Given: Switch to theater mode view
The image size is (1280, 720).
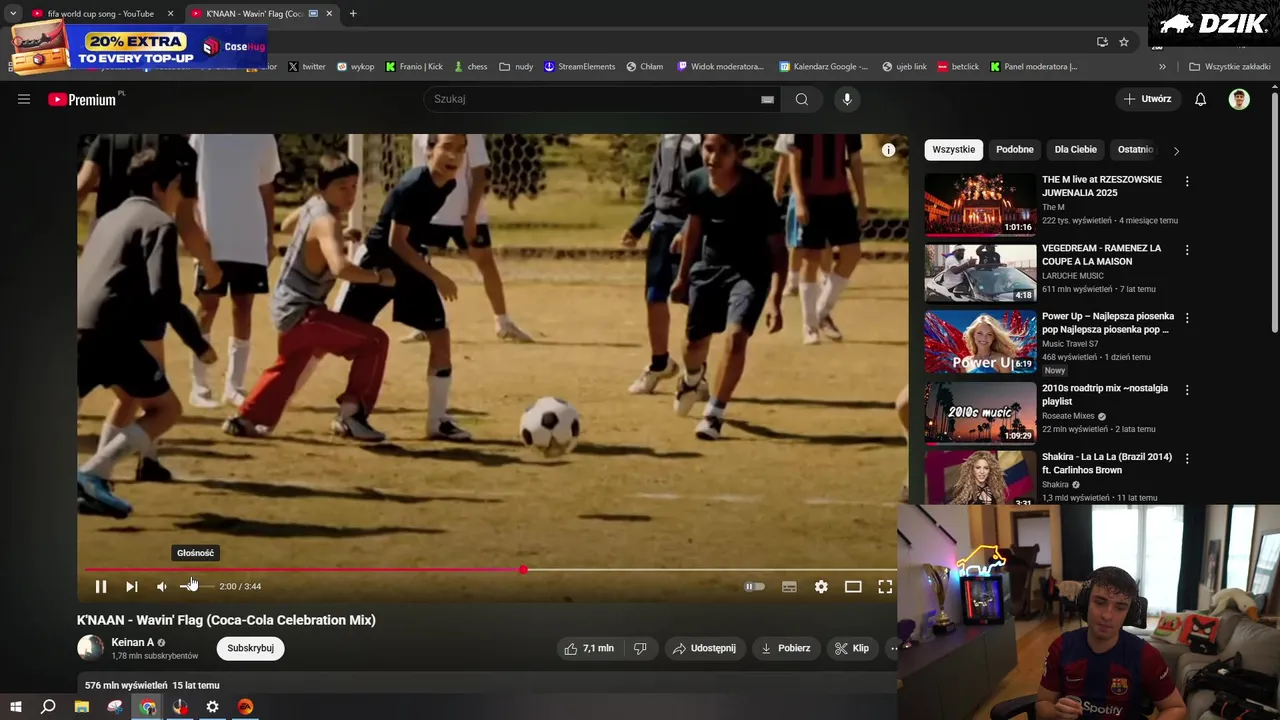Looking at the screenshot, I should coord(853,587).
